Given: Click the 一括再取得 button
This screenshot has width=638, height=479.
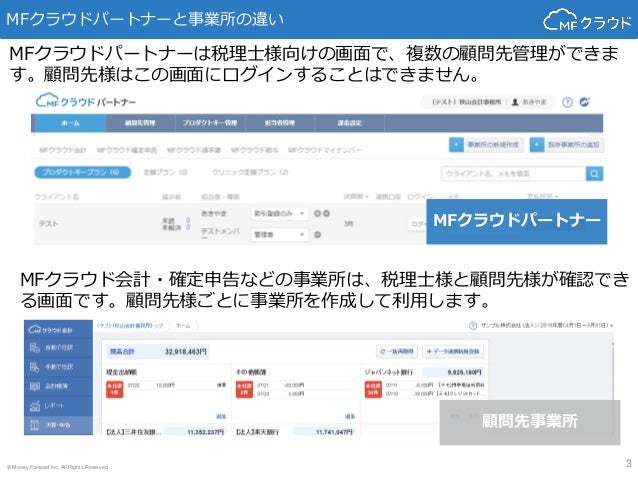Looking at the screenshot, I should [396, 351].
